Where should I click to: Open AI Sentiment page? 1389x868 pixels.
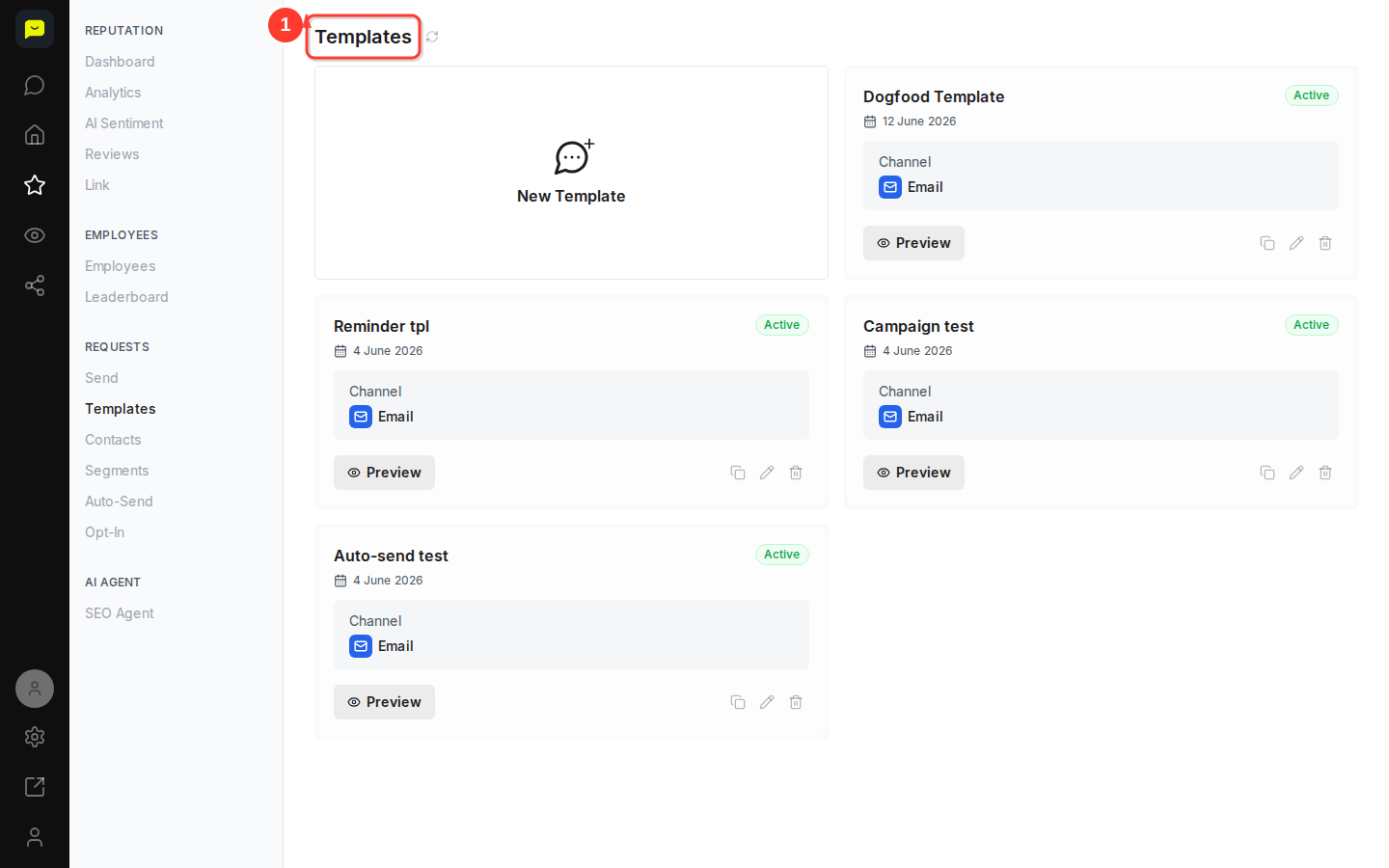124,123
